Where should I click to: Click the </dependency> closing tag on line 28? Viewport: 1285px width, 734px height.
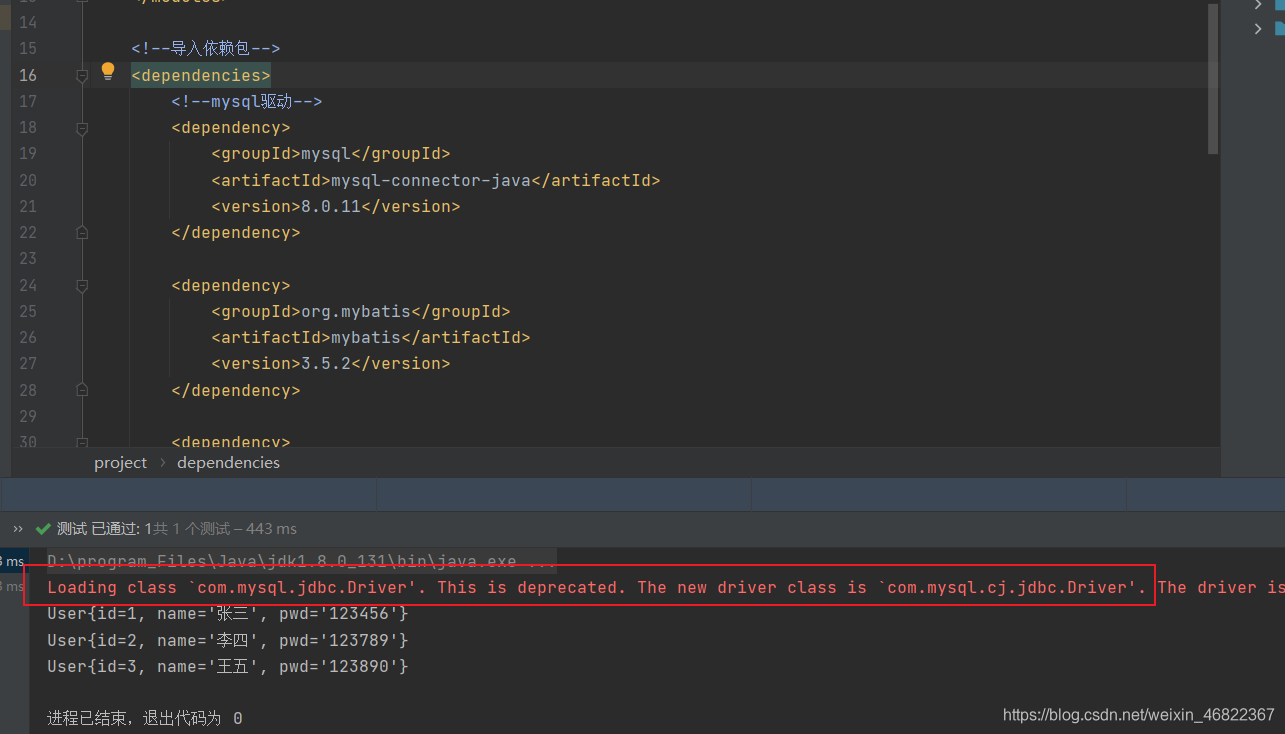[236, 390]
